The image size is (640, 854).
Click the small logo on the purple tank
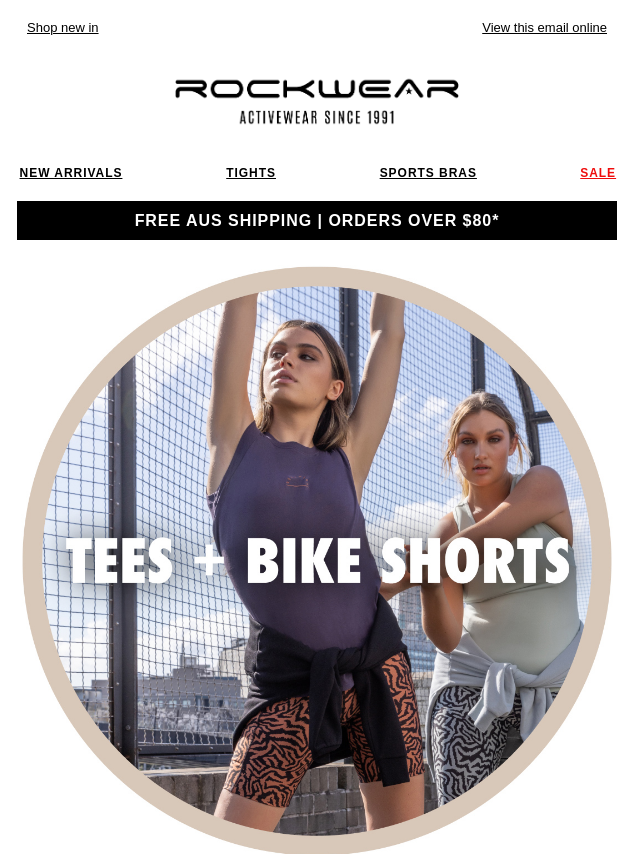(298, 481)
